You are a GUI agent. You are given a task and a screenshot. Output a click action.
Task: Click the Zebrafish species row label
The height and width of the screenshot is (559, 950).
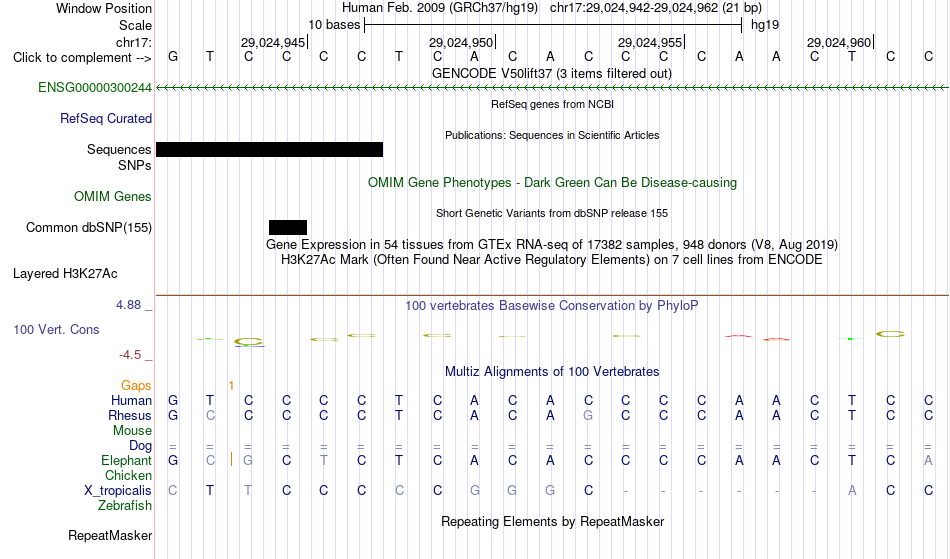coord(125,505)
